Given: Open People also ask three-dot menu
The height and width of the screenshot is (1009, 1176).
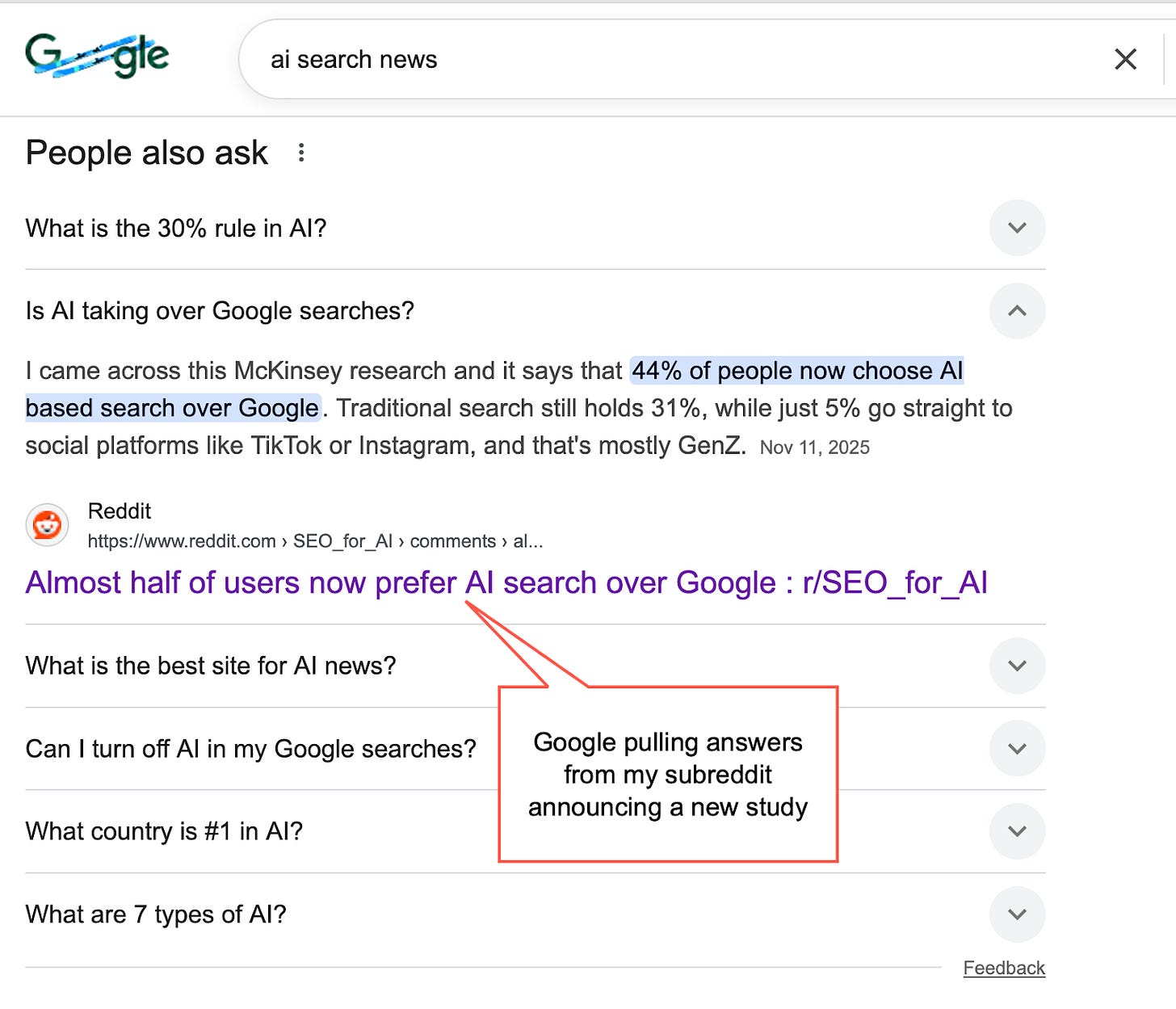Looking at the screenshot, I should coord(301,153).
